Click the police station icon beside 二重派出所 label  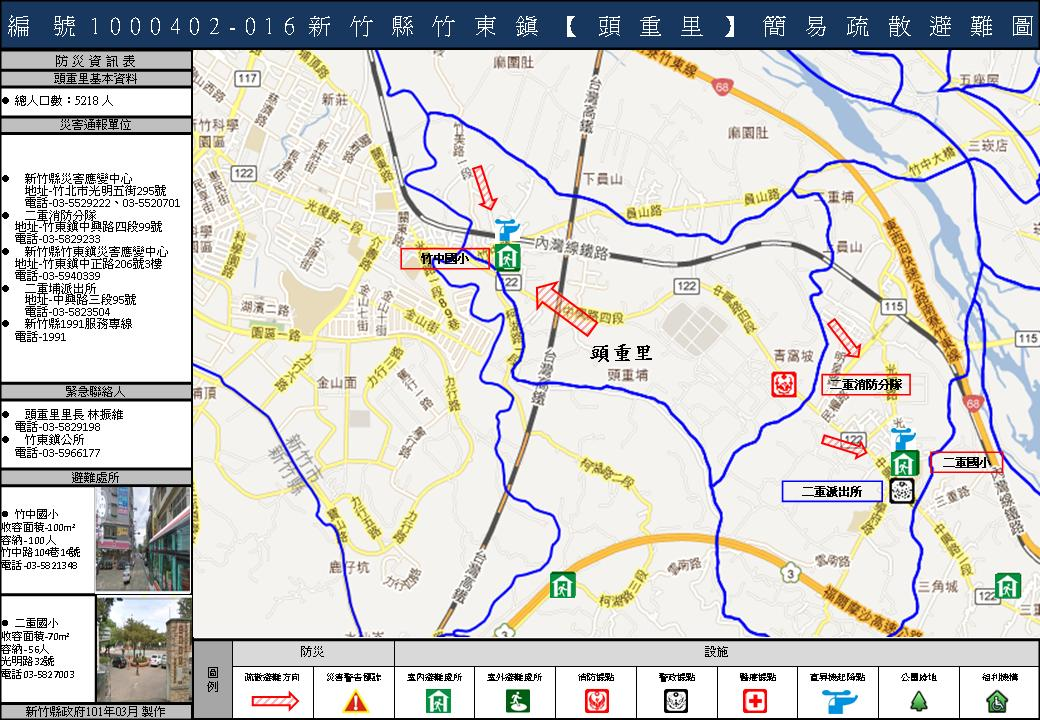click(901, 491)
